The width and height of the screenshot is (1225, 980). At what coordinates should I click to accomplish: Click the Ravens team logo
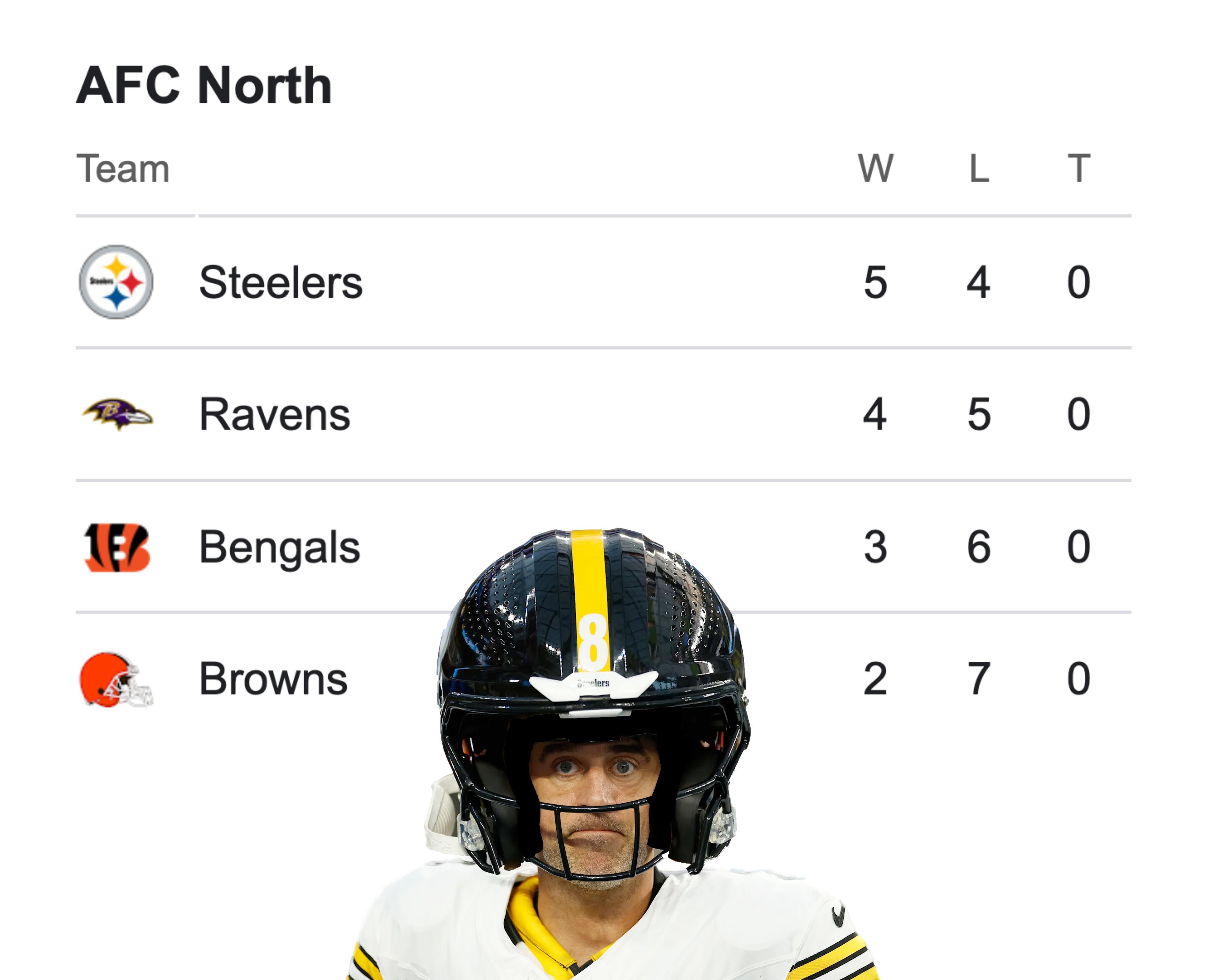click(117, 413)
